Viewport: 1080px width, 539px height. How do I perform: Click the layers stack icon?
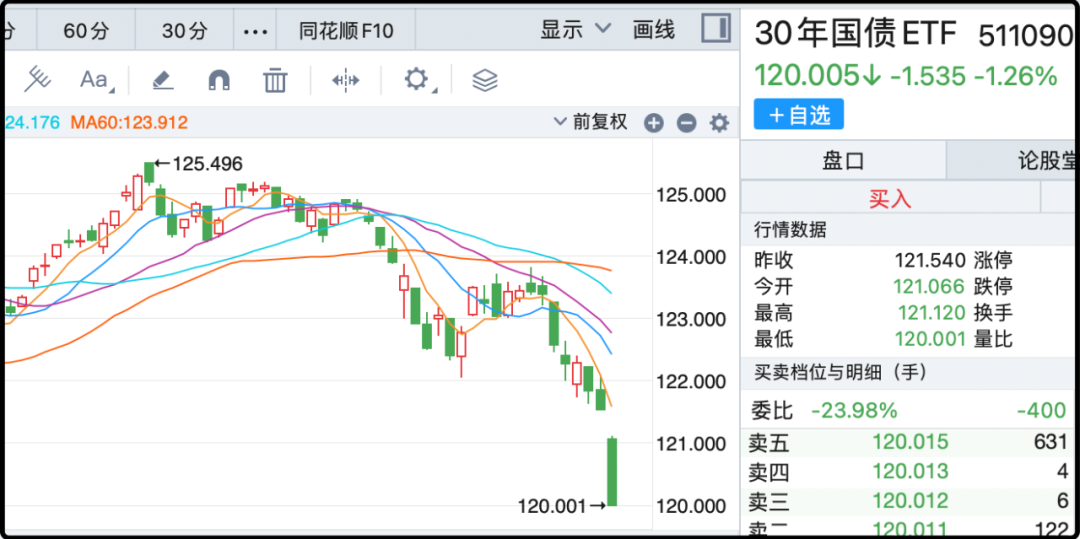485,79
